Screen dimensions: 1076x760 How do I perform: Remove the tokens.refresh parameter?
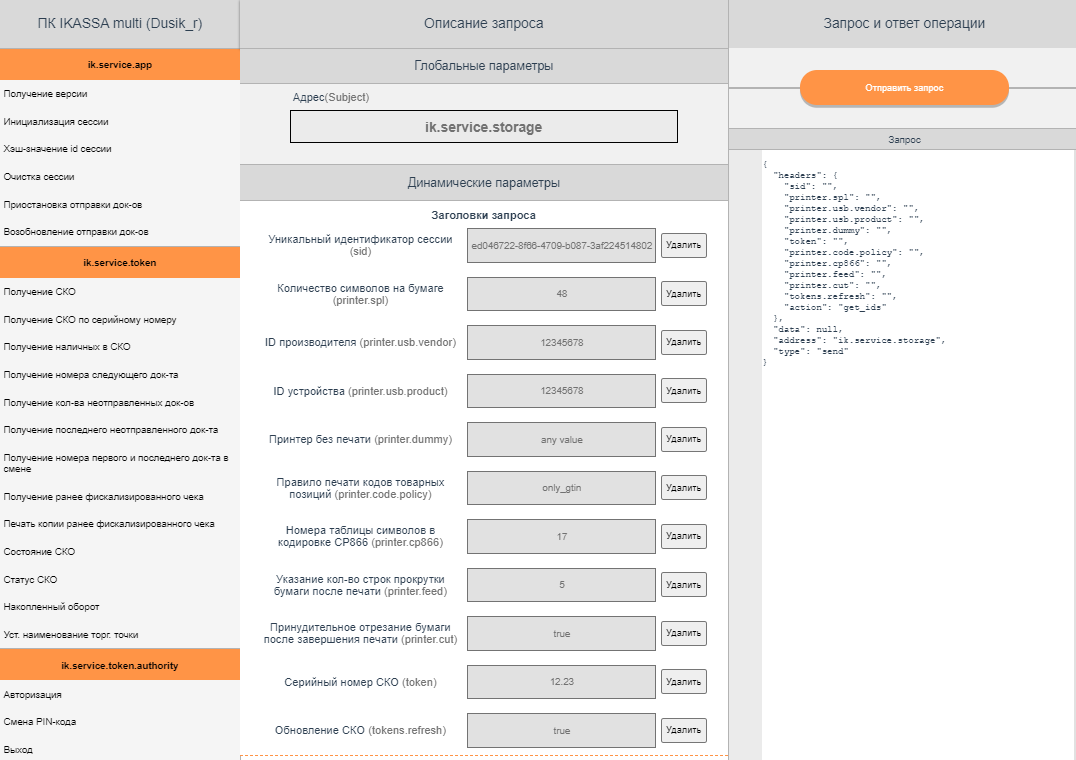tap(683, 730)
